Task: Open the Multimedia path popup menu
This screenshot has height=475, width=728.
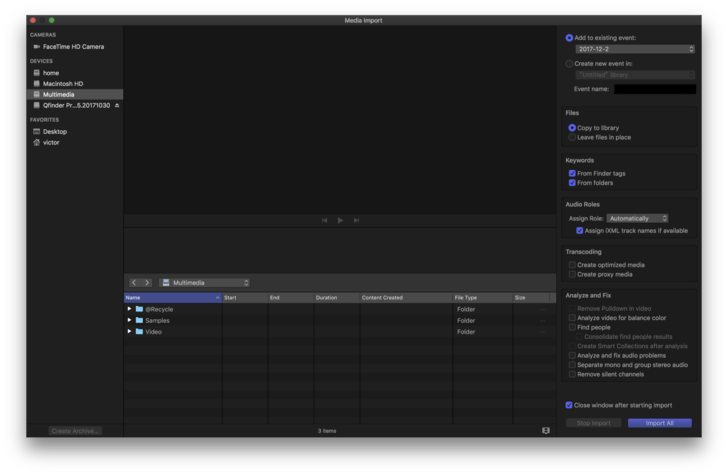Action: pyautogui.click(x=204, y=283)
